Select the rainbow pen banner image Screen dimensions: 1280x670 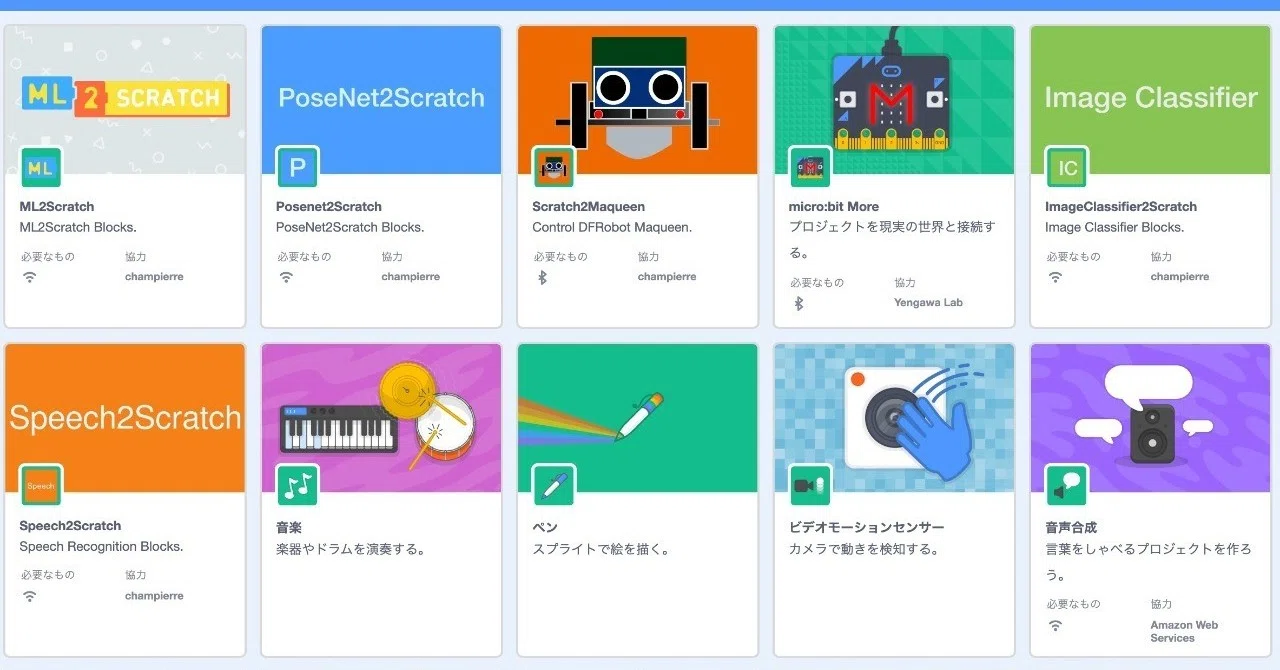(x=637, y=418)
